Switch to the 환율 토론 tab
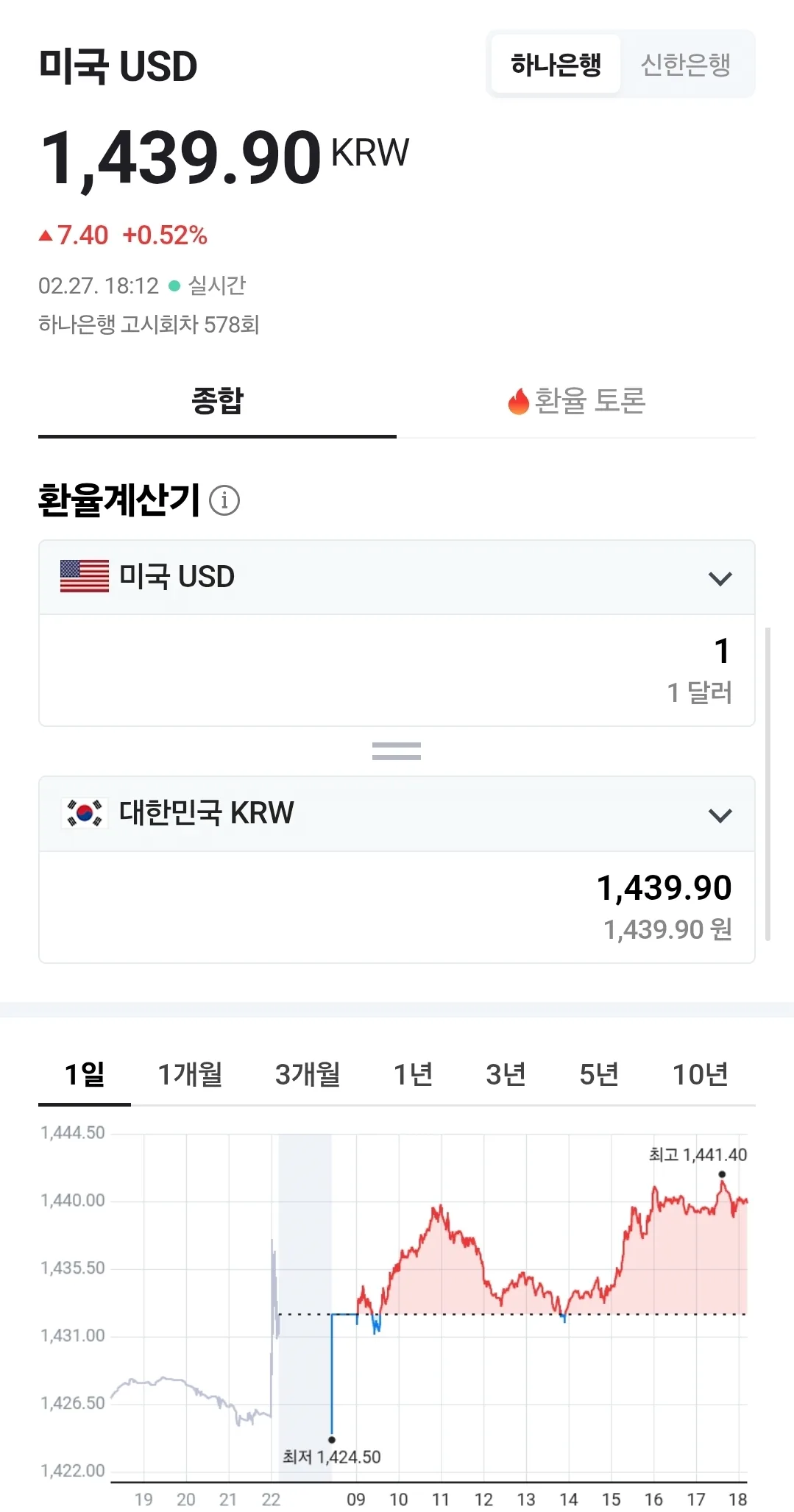 (576, 401)
